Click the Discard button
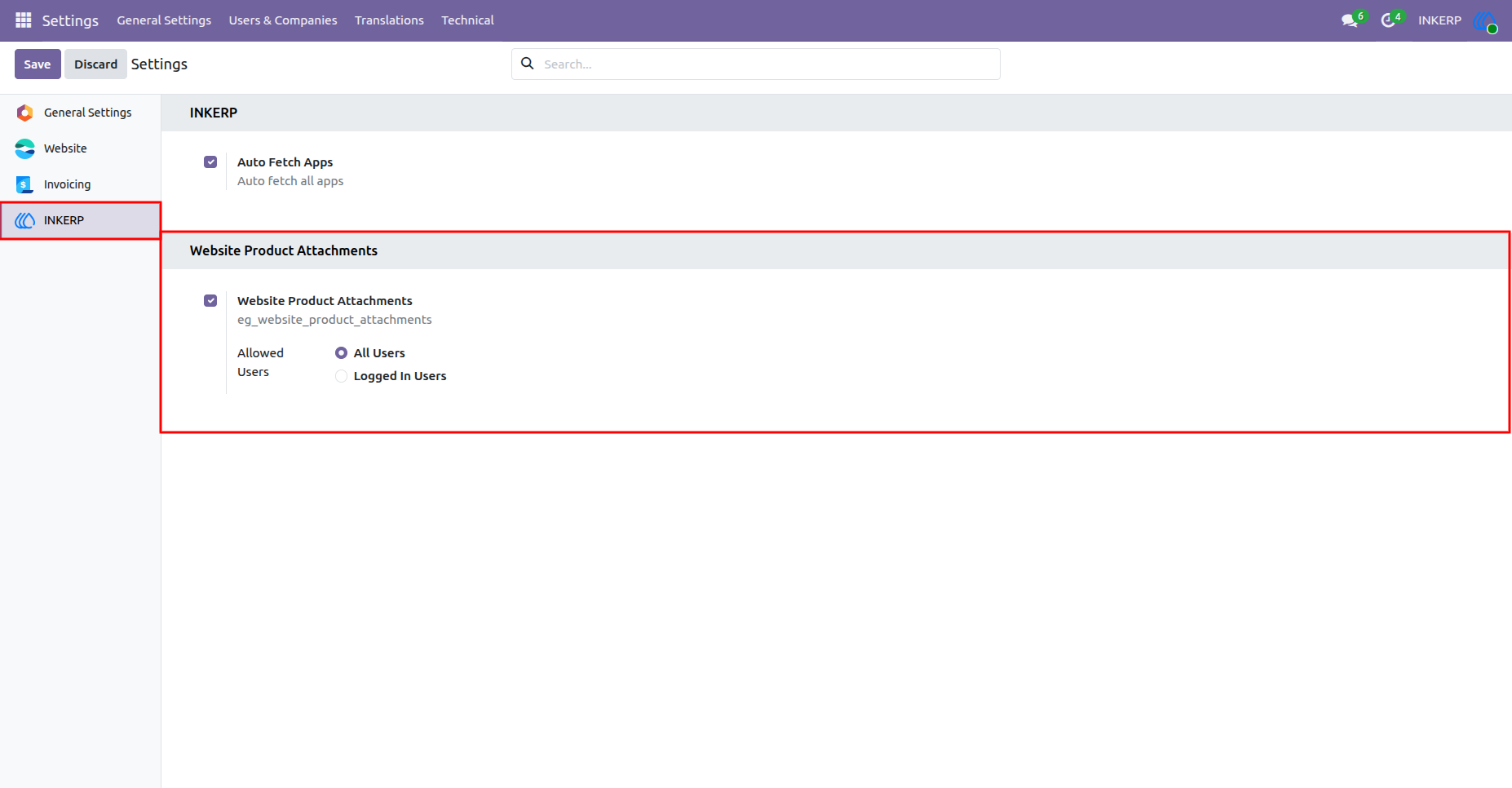 pos(95,64)
